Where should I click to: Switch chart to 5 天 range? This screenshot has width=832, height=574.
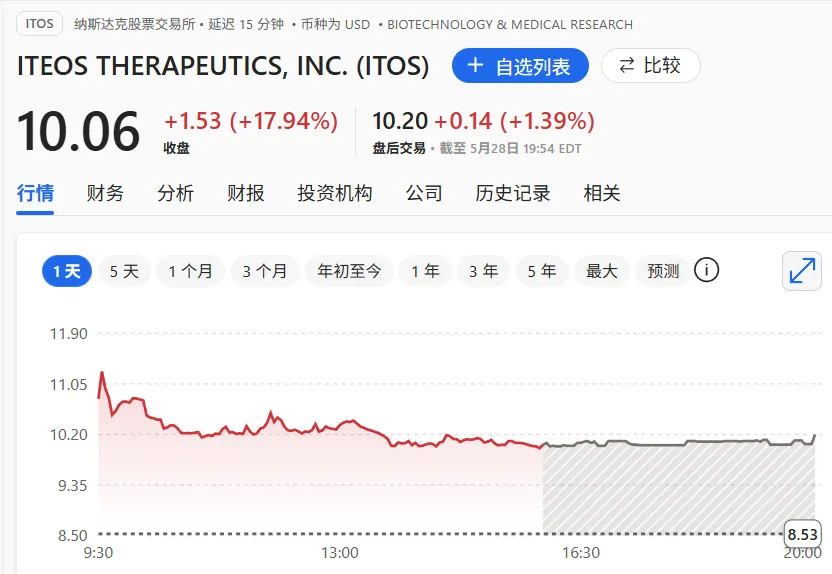[124, 271]
